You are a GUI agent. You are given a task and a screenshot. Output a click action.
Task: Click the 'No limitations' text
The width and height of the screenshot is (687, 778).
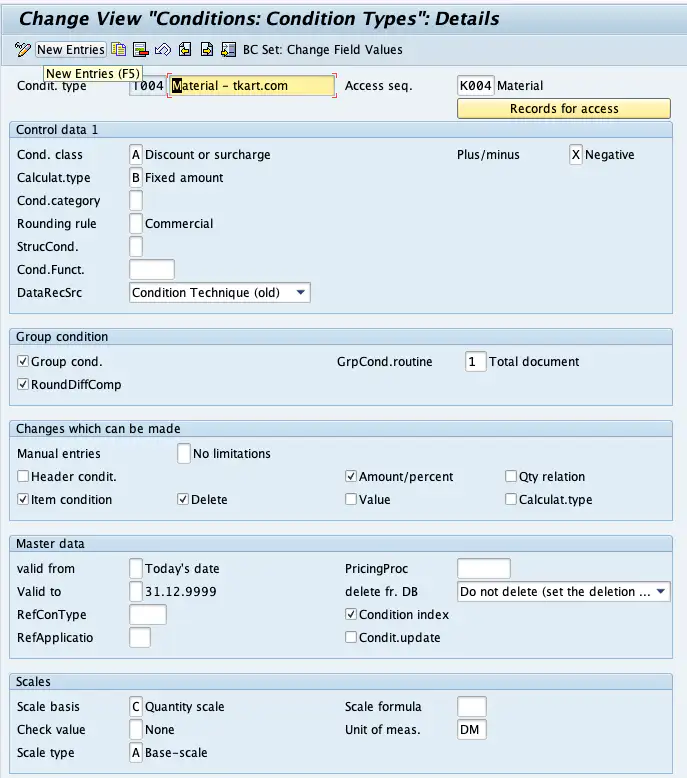232,454
